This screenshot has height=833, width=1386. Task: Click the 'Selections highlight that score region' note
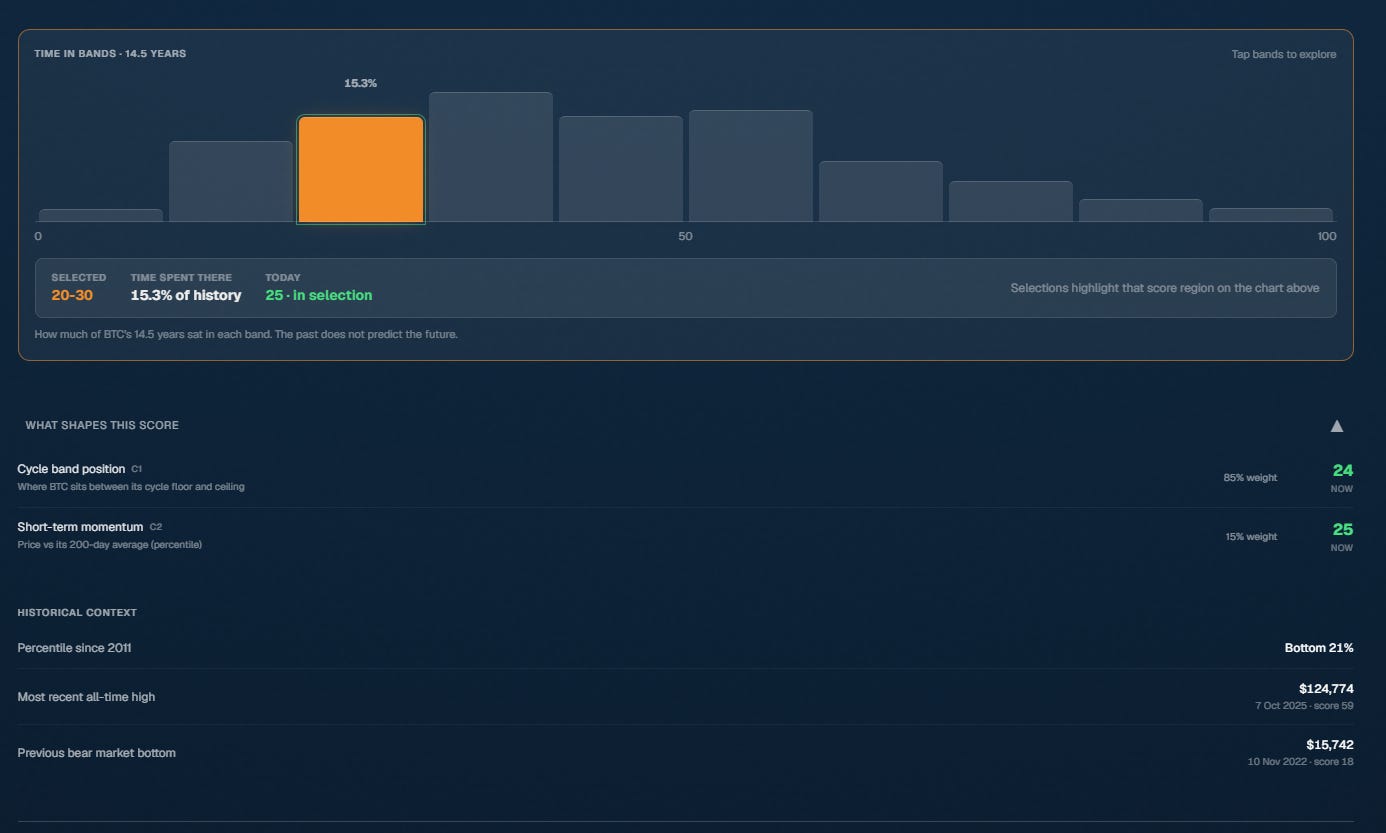point(1165,288)
